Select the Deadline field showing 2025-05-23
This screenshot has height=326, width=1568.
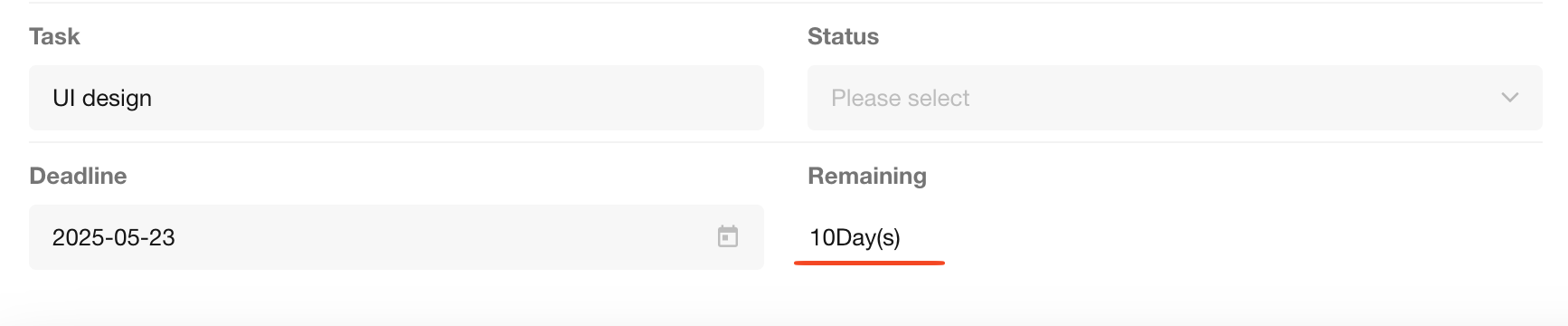(396, 237)
